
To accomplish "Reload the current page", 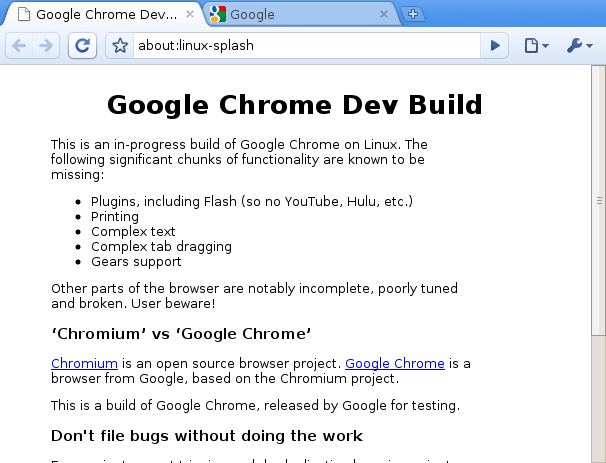I will [82, 46].
